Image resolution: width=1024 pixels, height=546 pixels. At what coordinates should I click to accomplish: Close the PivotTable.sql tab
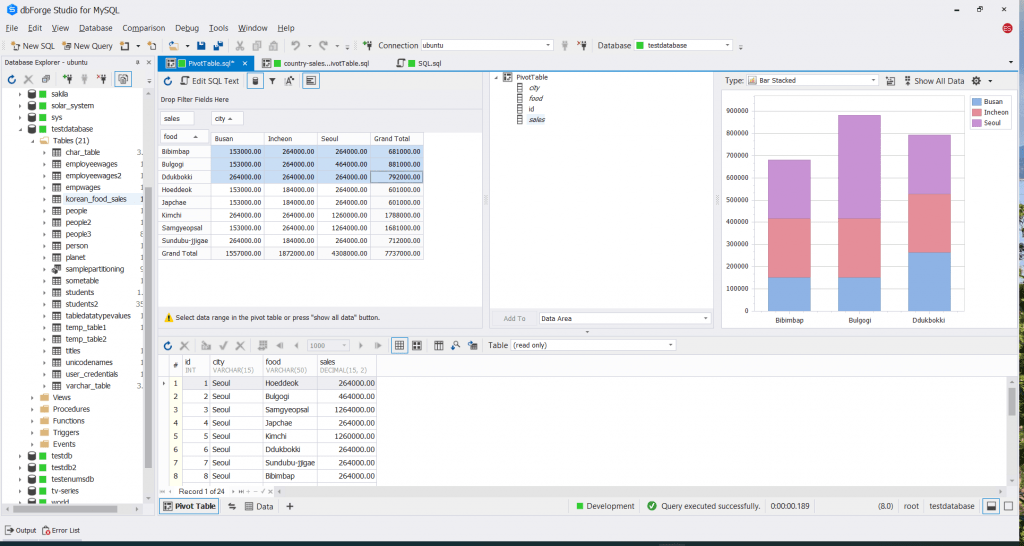[x=245, y=63]
